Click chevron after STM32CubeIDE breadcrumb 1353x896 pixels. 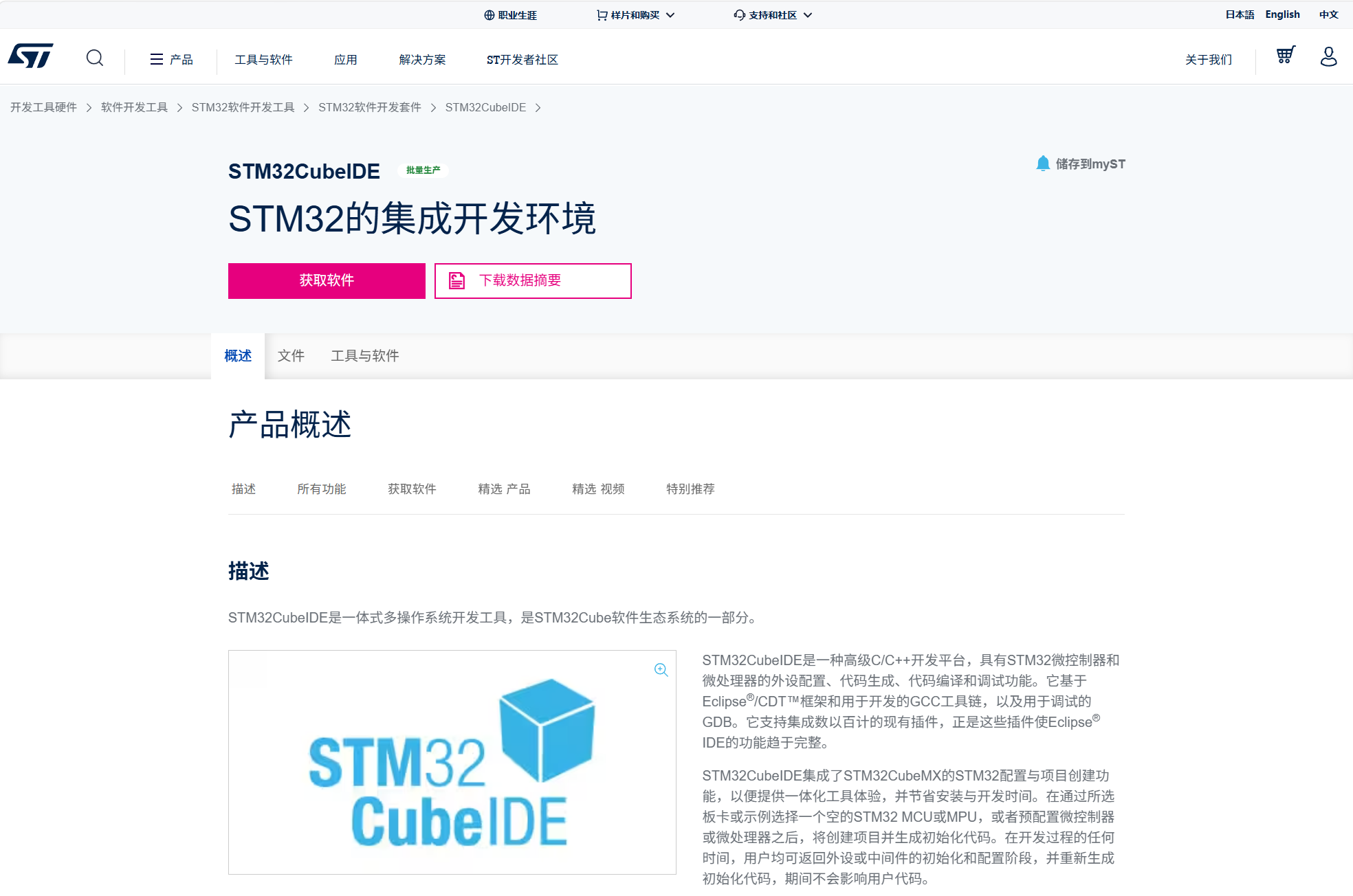click(538, 108)
